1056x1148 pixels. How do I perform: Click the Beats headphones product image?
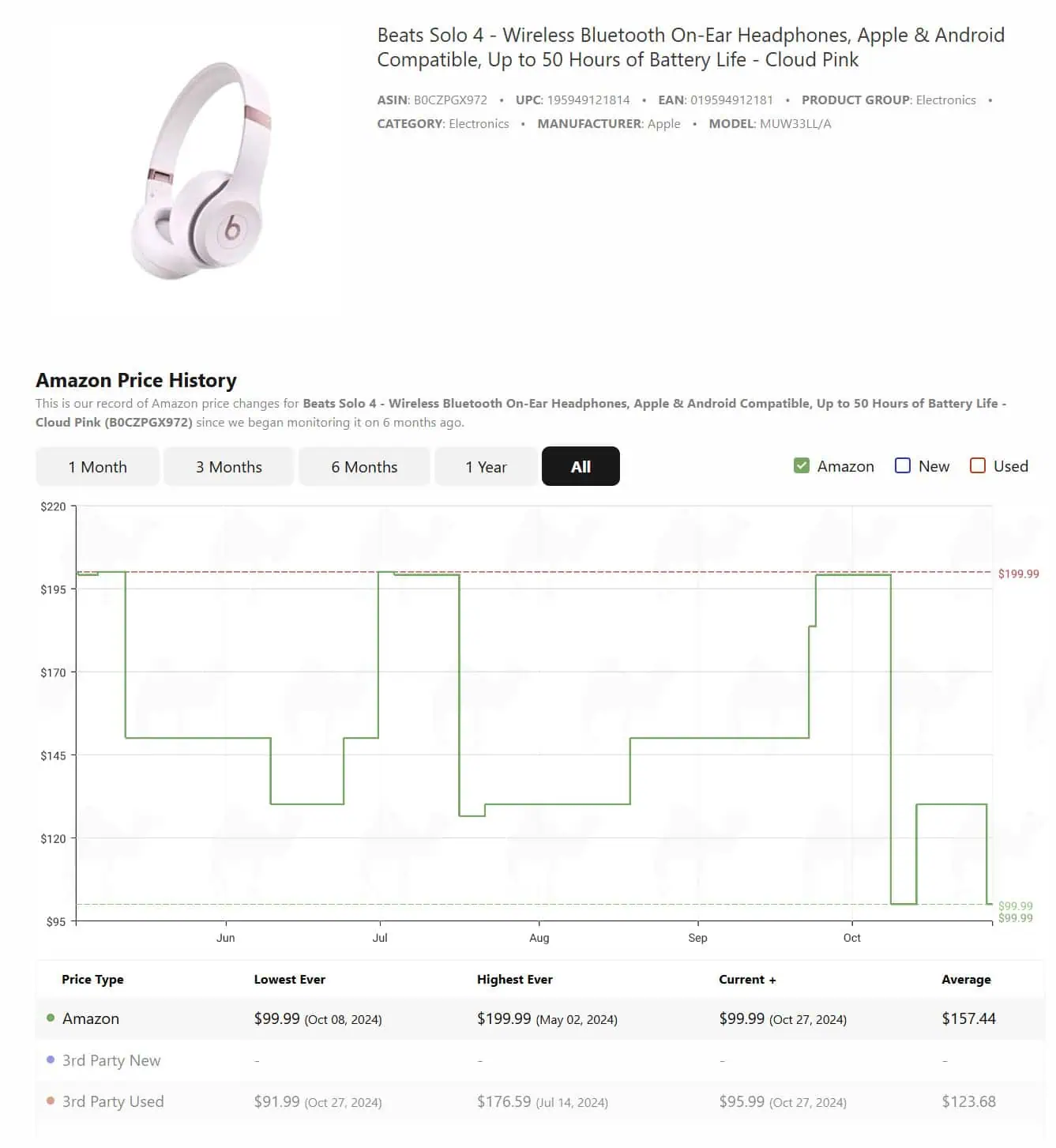click(201, 170)
